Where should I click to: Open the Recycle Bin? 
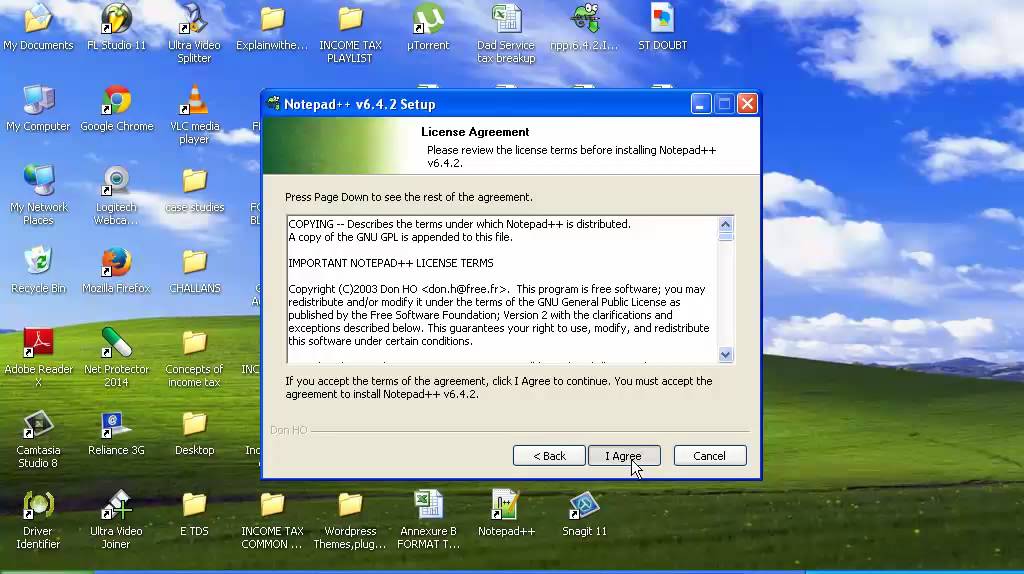38,269
